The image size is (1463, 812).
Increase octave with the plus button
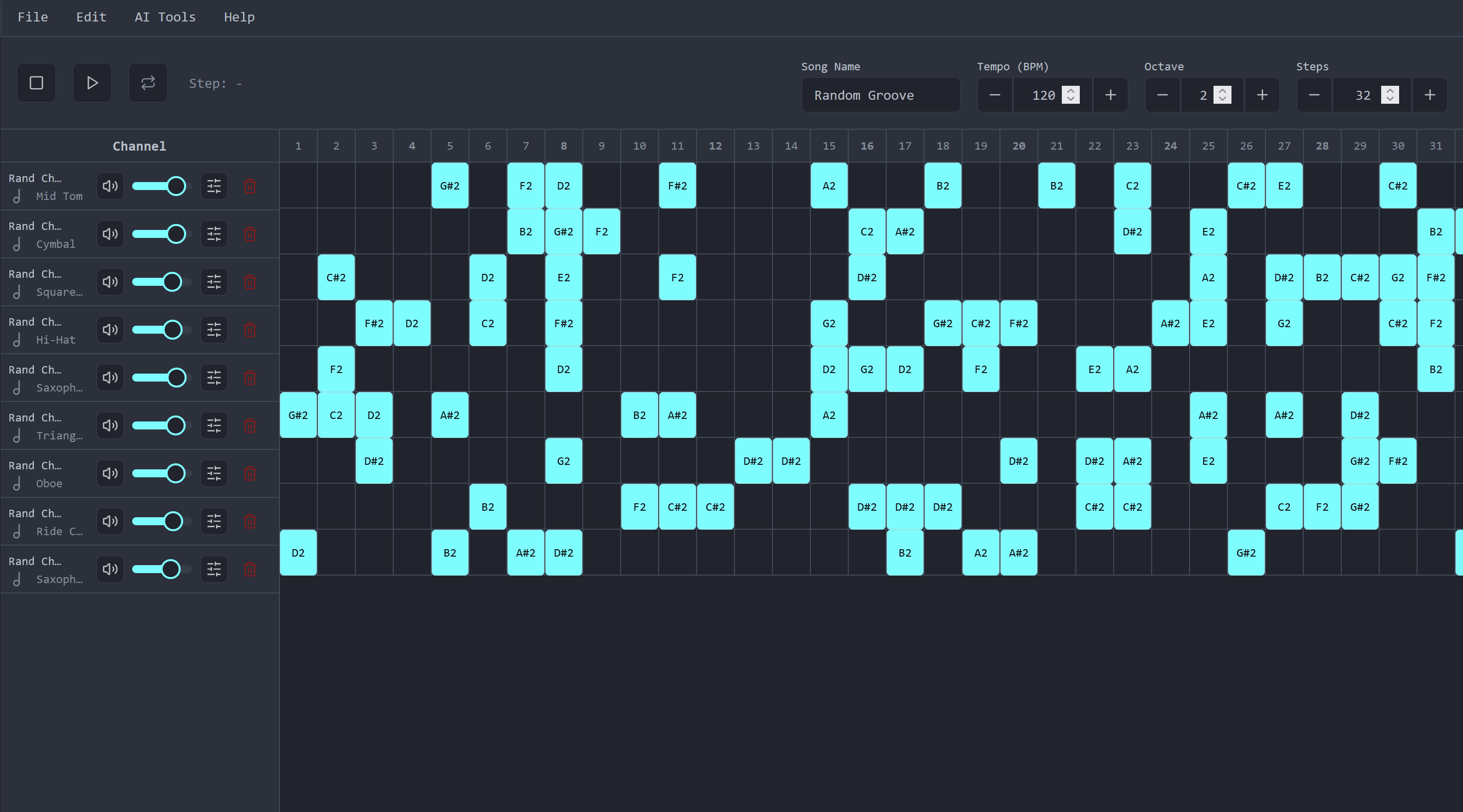click(1262, 95)
